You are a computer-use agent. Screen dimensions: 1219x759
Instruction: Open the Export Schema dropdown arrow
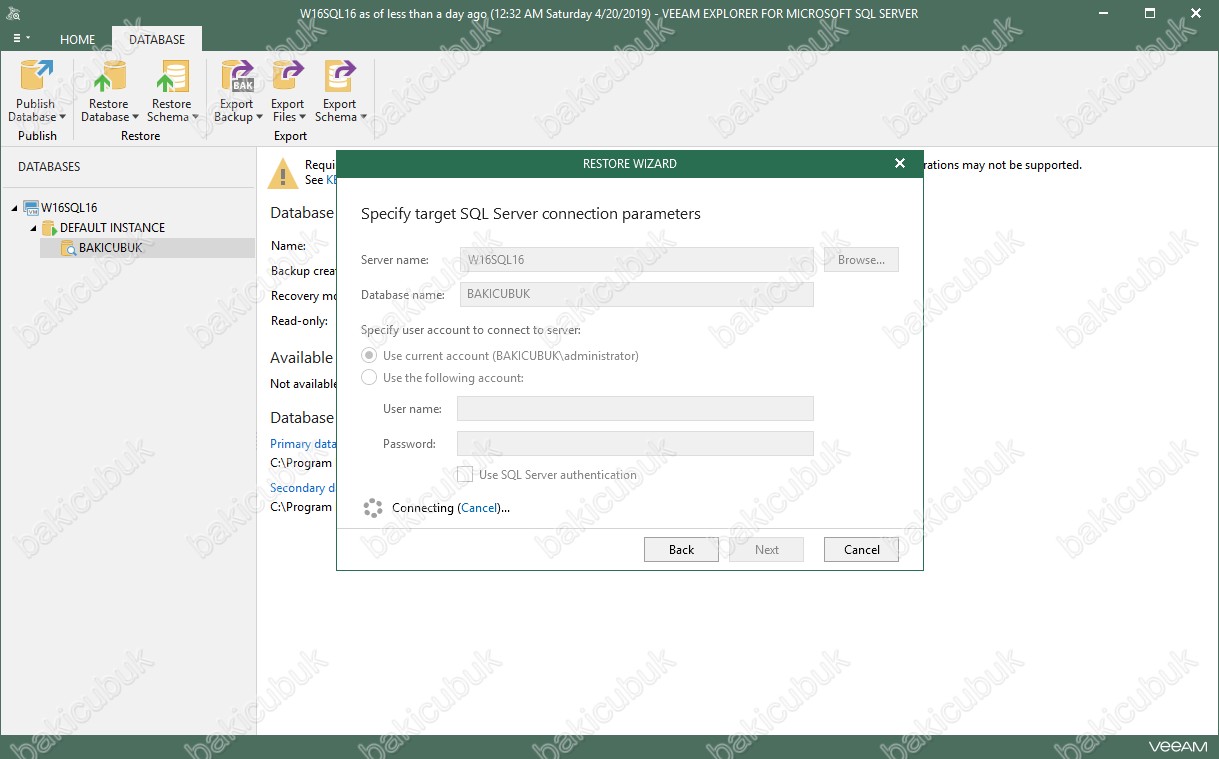(x=364, y=118)
